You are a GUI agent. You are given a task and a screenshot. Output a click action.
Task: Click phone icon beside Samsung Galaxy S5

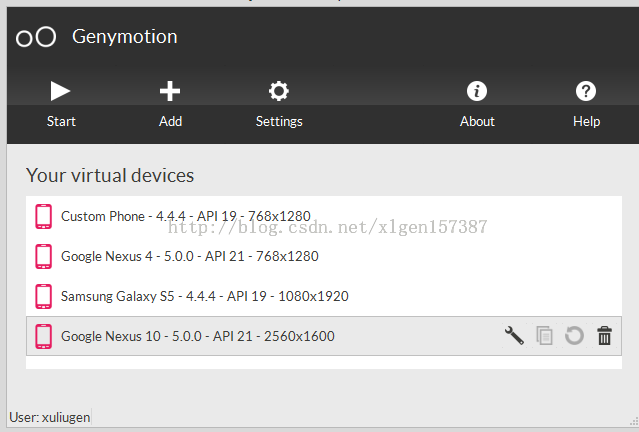click(43, 296)
